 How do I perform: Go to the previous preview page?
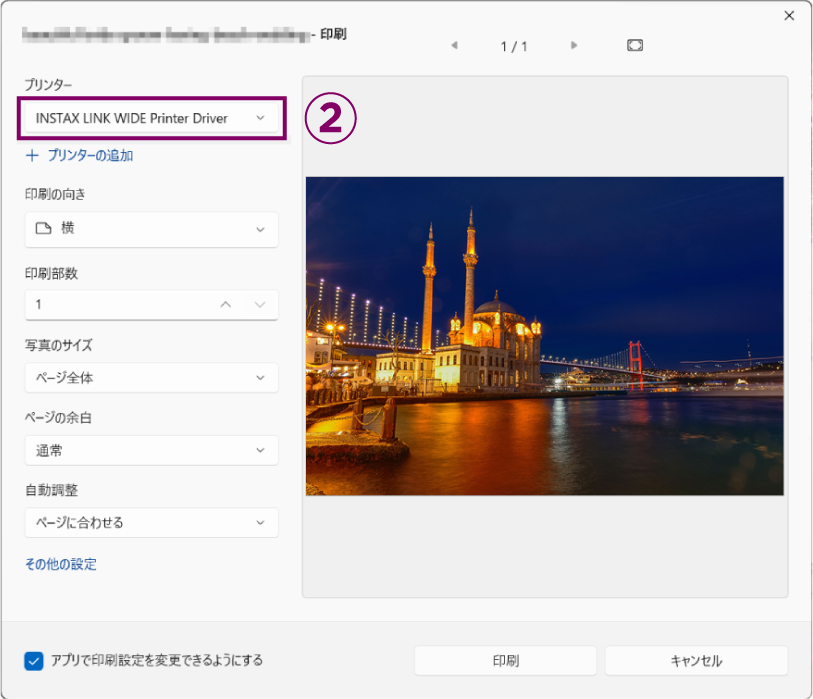click(455, 46)
